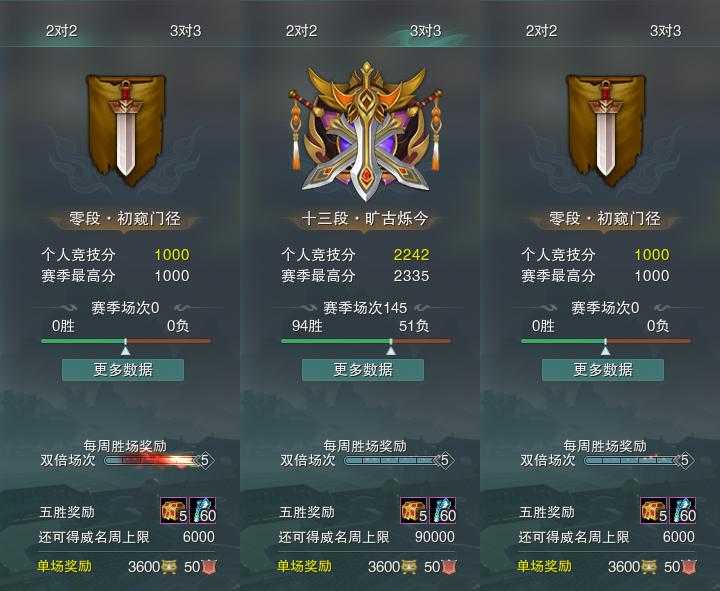720x591 pixels.
Task: Select 3对3 tab in right panel
Action: click(x=665, y=31)
